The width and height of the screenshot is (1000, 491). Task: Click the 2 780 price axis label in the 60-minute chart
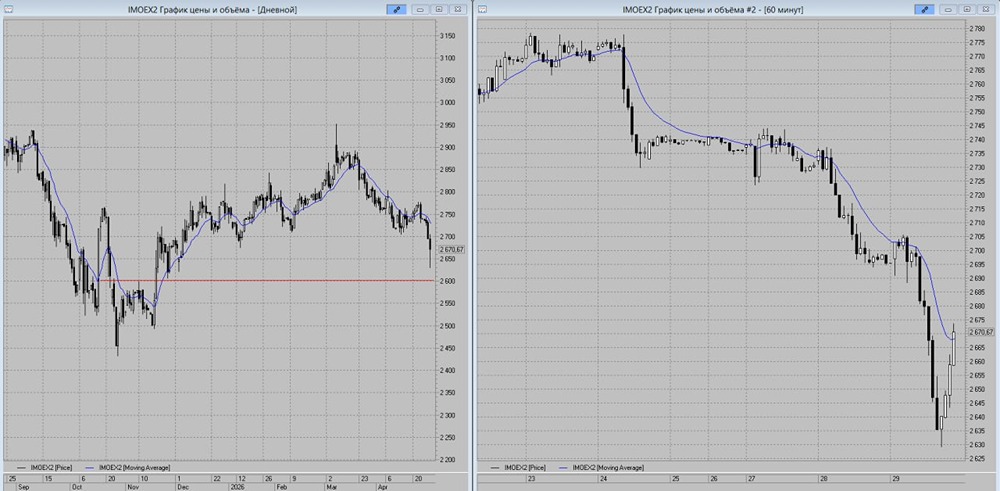978,28
